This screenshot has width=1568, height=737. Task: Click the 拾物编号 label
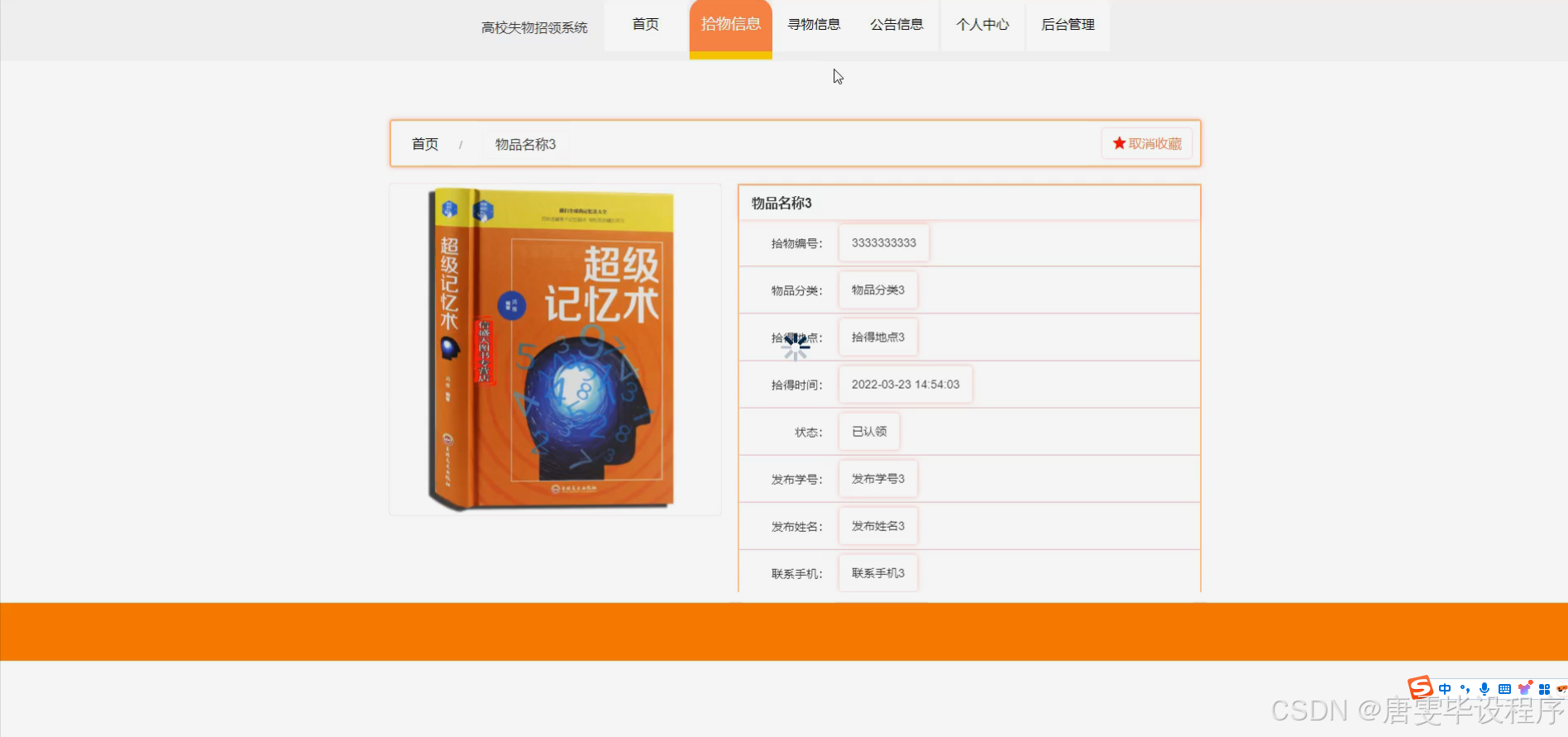point(797,244)
